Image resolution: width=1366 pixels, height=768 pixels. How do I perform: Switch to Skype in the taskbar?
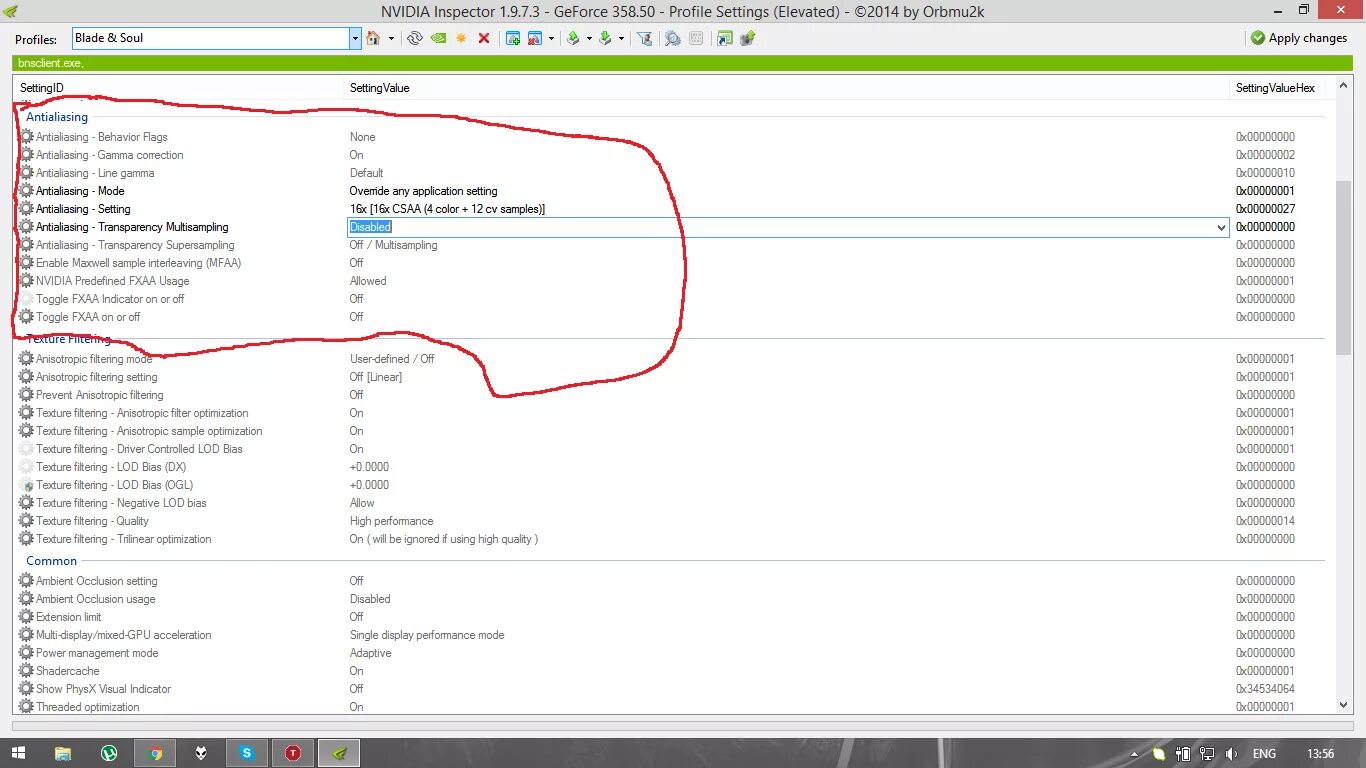[246, 753]
